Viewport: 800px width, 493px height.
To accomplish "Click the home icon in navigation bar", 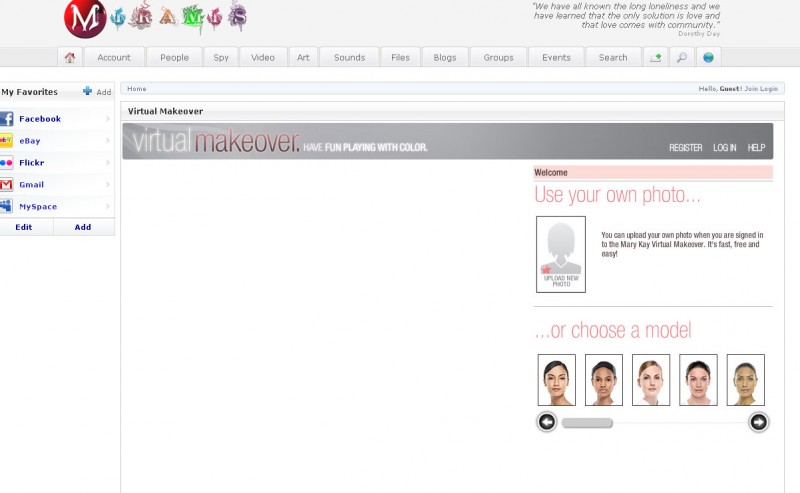I will tap(70, 58).
